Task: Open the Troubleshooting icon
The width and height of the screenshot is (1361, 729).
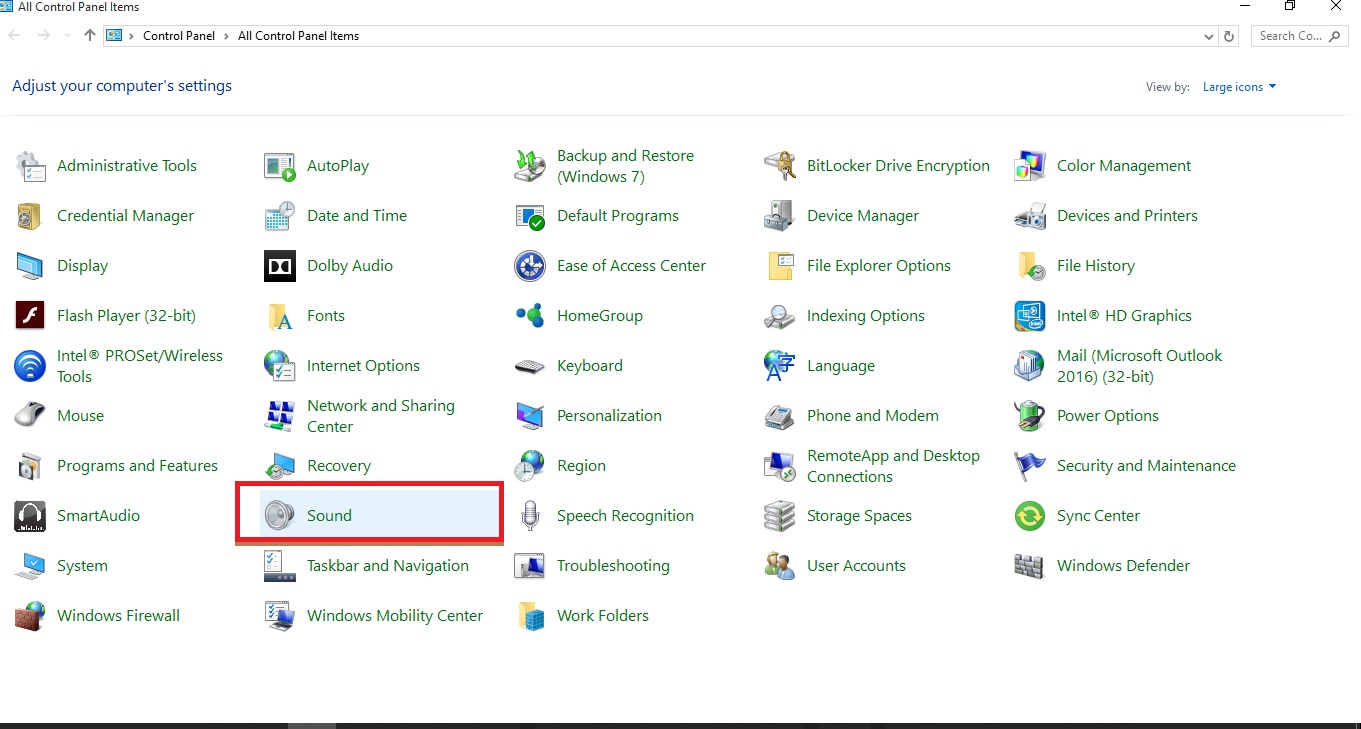Action: pyautogui.click(x=530, y=566)
